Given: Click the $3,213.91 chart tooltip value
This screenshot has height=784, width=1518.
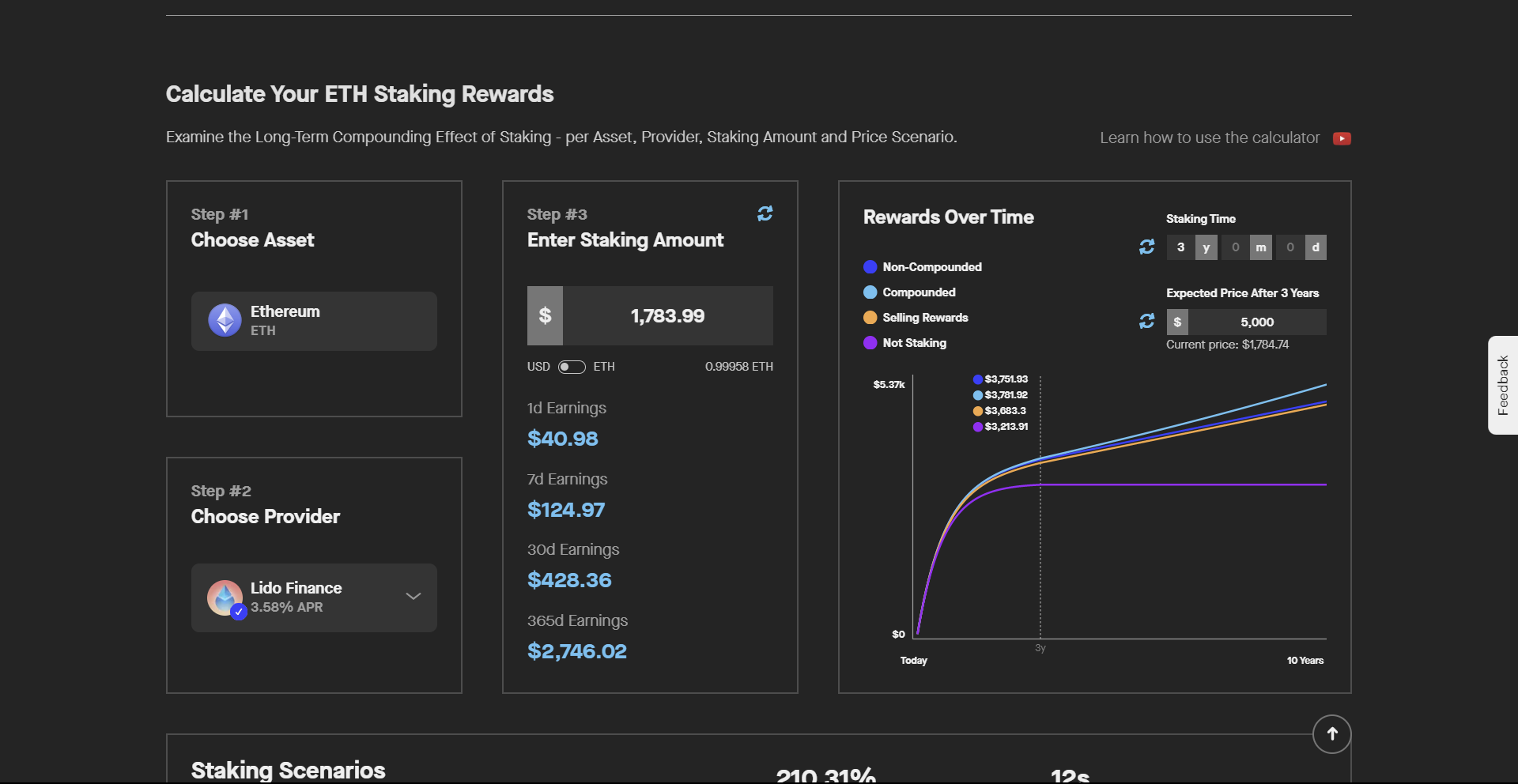Looking at the screenshot, I should click(x=1006, y=427).
